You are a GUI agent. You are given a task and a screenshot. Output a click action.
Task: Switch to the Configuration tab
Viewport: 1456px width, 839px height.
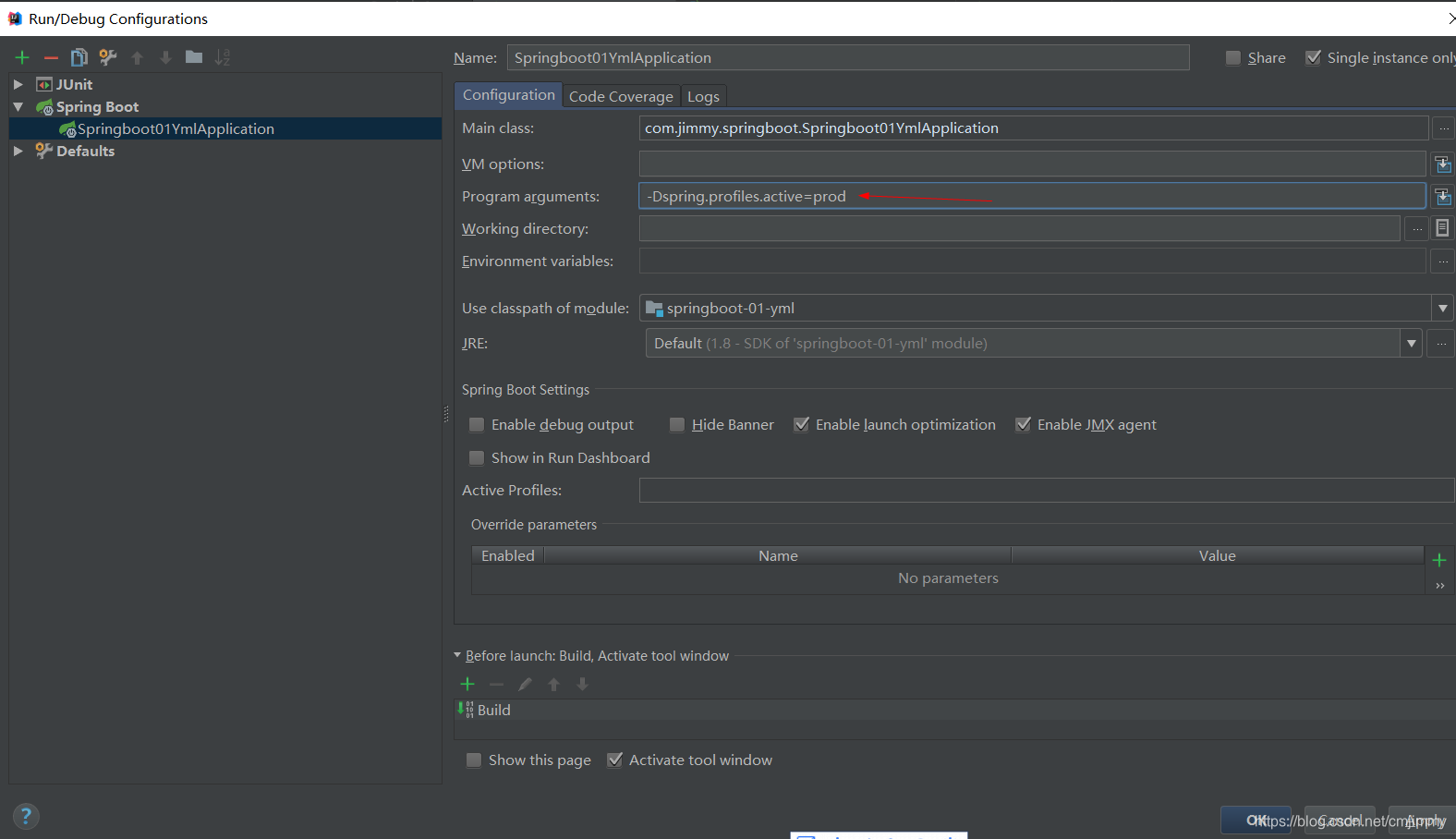click(508, 95)
